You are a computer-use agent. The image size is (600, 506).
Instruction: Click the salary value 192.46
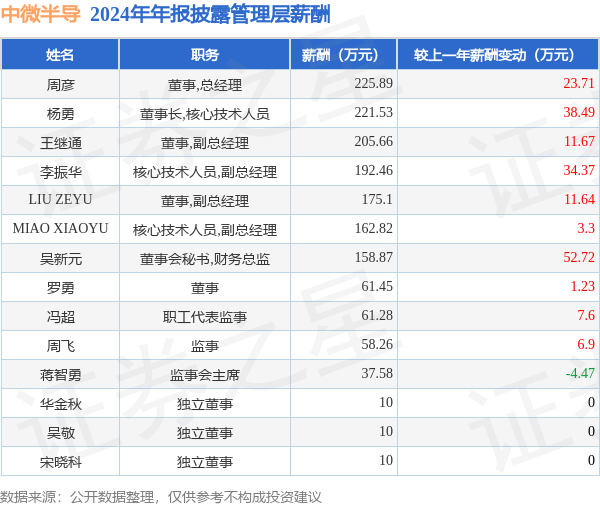(x=373, y=170)
